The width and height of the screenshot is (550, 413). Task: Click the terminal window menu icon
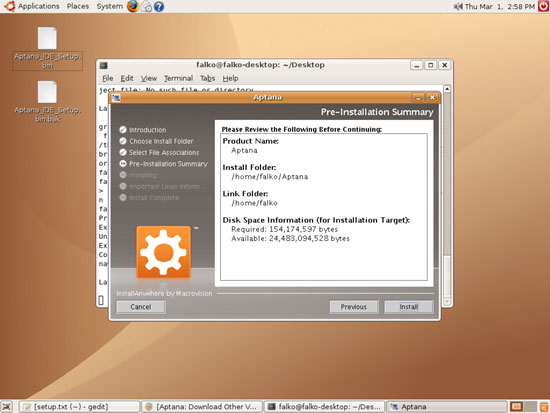point(103,65)
